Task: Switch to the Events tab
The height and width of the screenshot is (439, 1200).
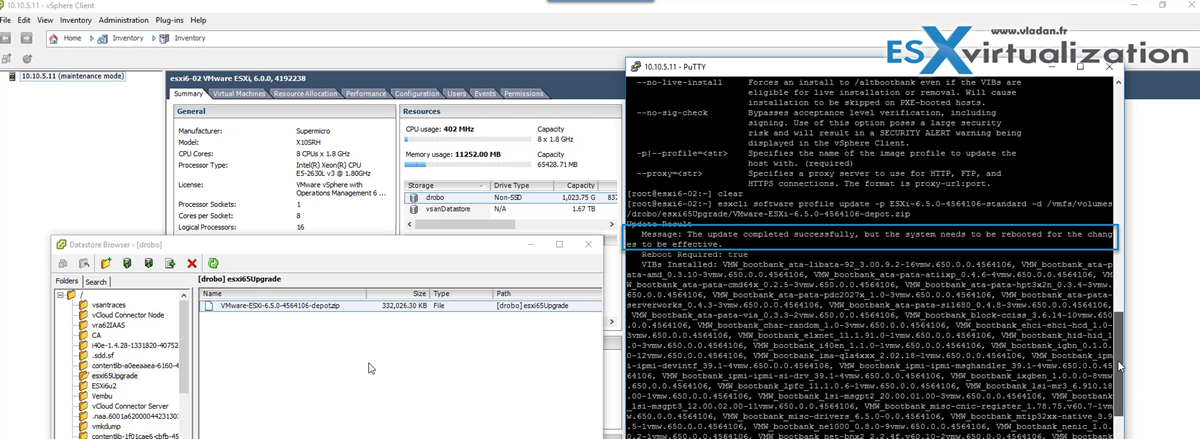Action: [485, 93]
